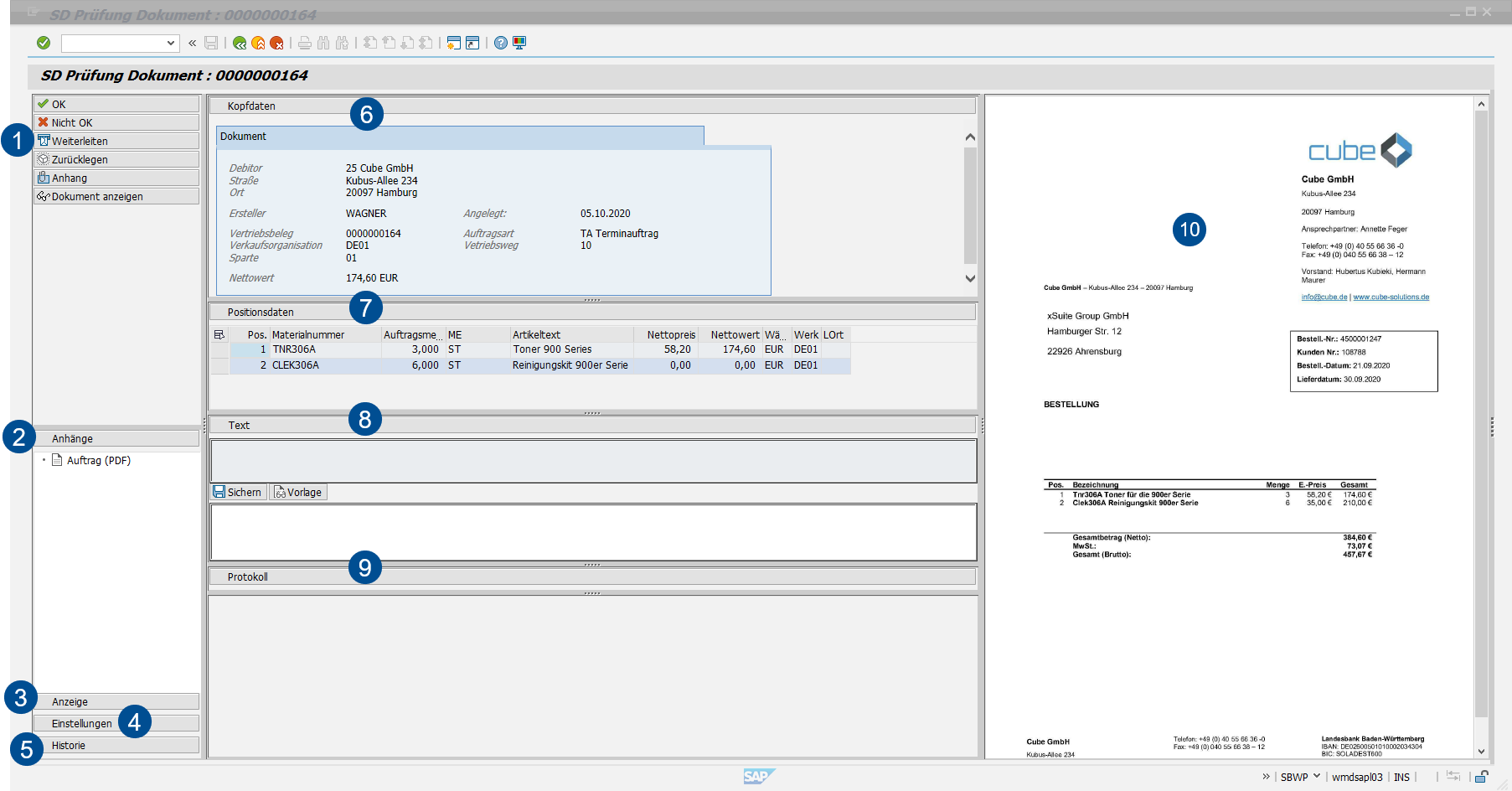Create a new session via the toolbar icon
The height and width of the screenshot is (791, 1512).
[x=454, y=43]
